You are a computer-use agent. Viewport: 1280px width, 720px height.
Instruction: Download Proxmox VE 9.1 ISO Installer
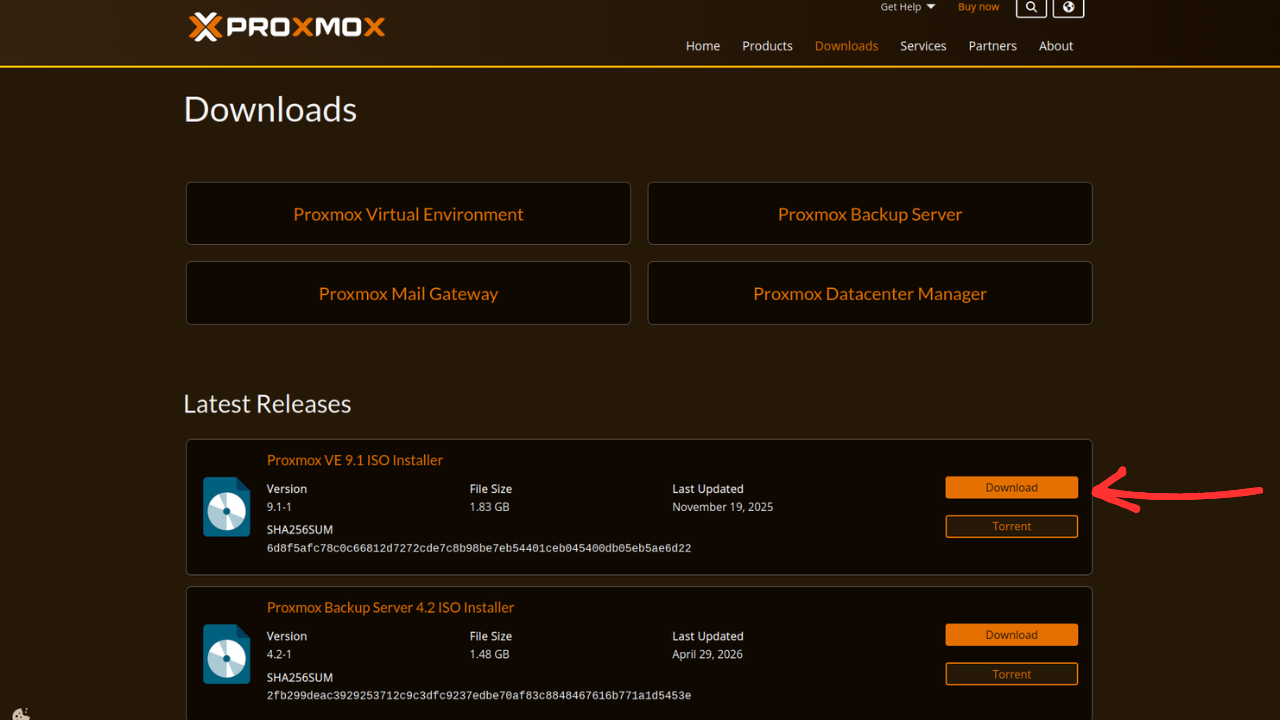(1011, 488)
